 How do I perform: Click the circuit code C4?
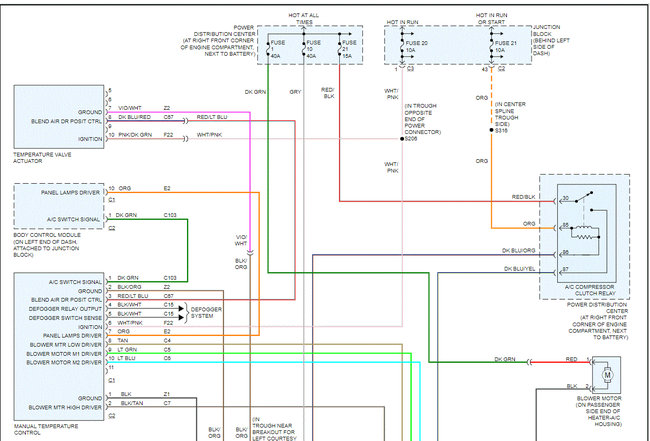[167, 341]
